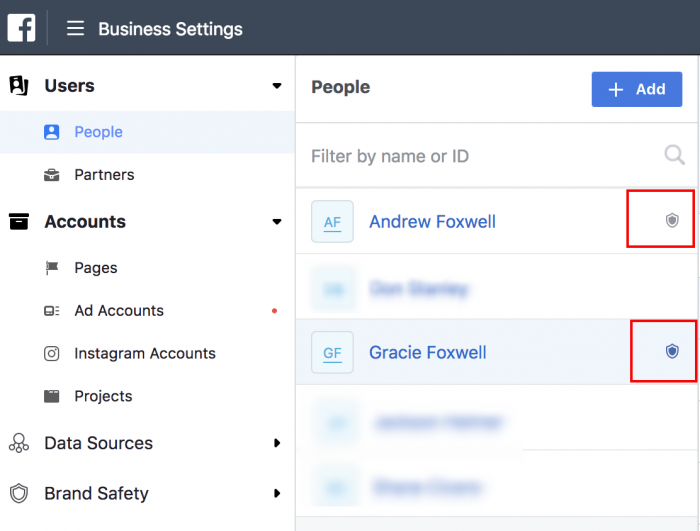
Task: Click the Data Sources nodes icon
Action: [x=19, y=443]
